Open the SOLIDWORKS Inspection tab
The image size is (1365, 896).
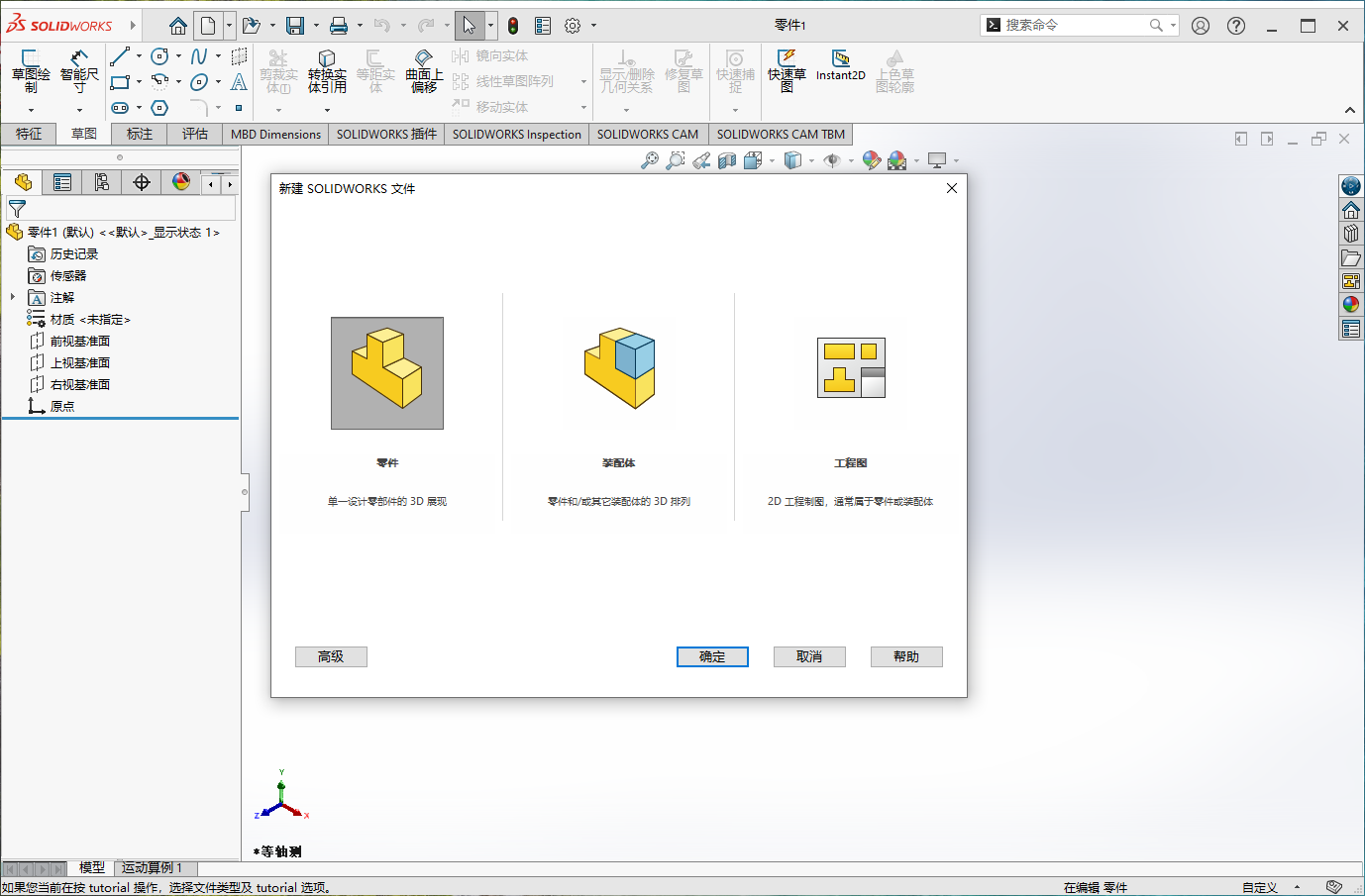click(x=517, y=134)
